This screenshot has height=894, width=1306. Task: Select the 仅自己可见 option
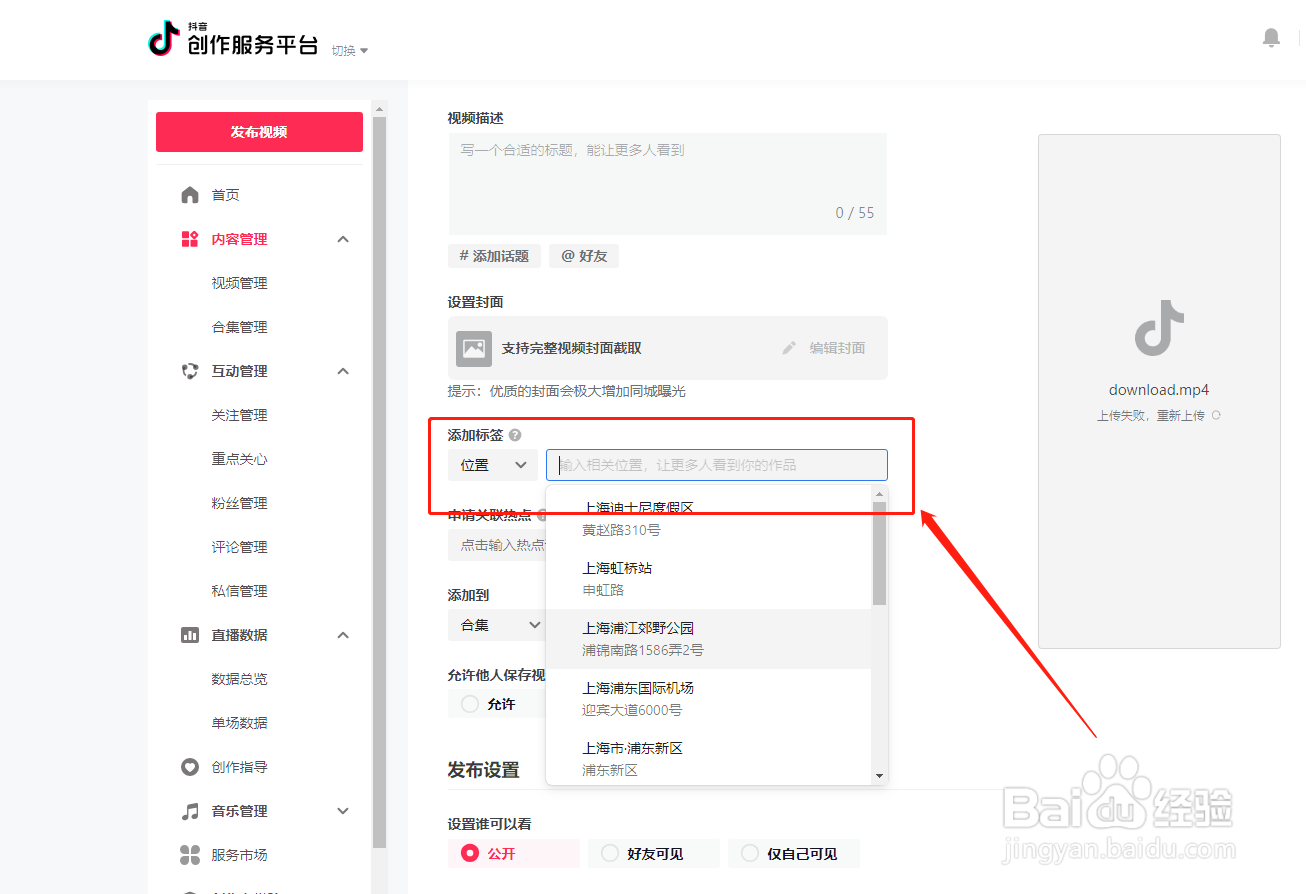coord(793,853)
